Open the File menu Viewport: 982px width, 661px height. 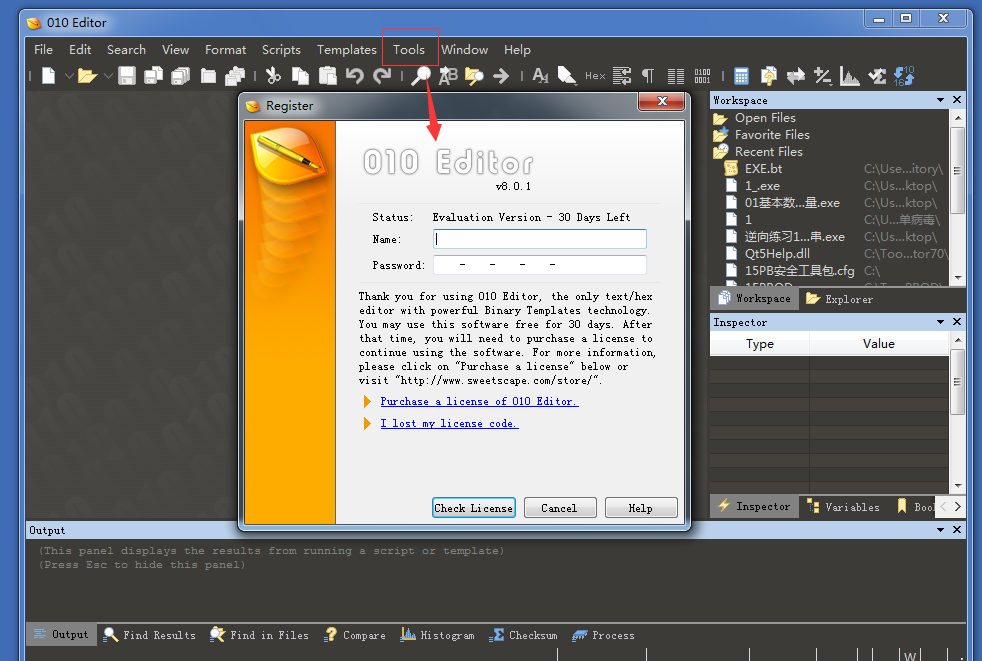pos(43,49)
